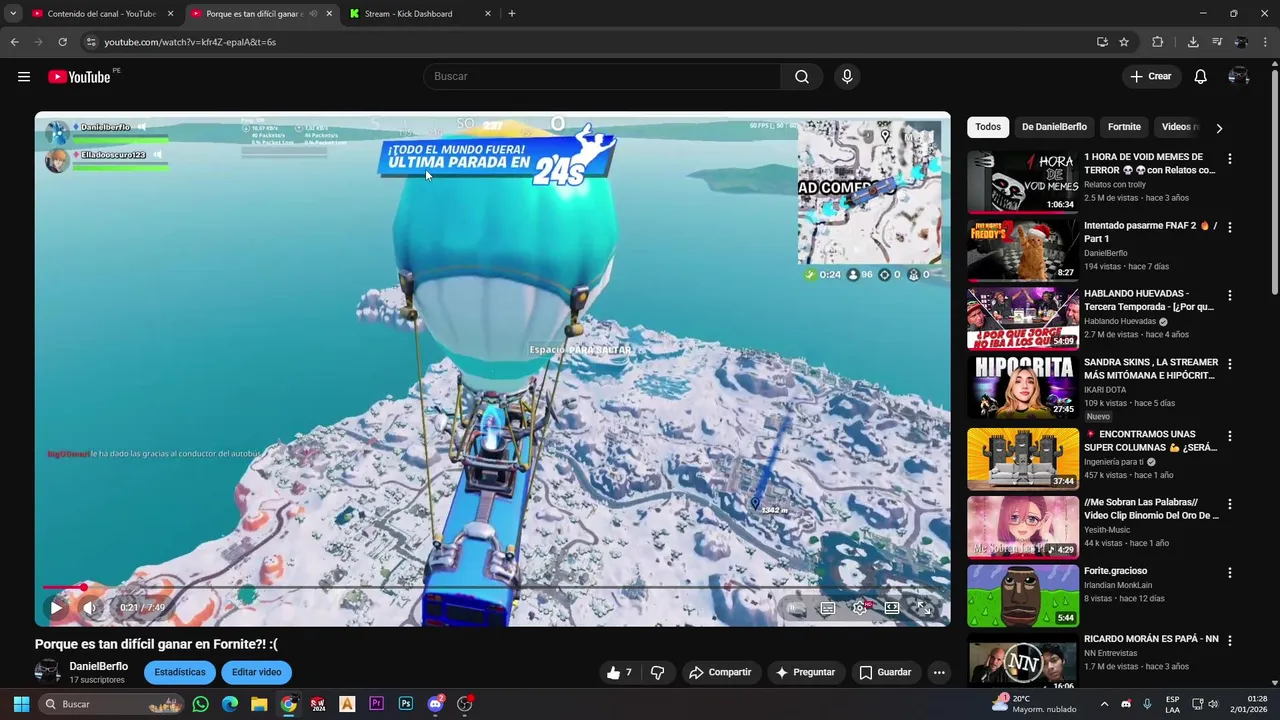The height and width of the screenshot is (720, 1280).
Task: Open Discord from the taskbar
Action: coord(435,704)
